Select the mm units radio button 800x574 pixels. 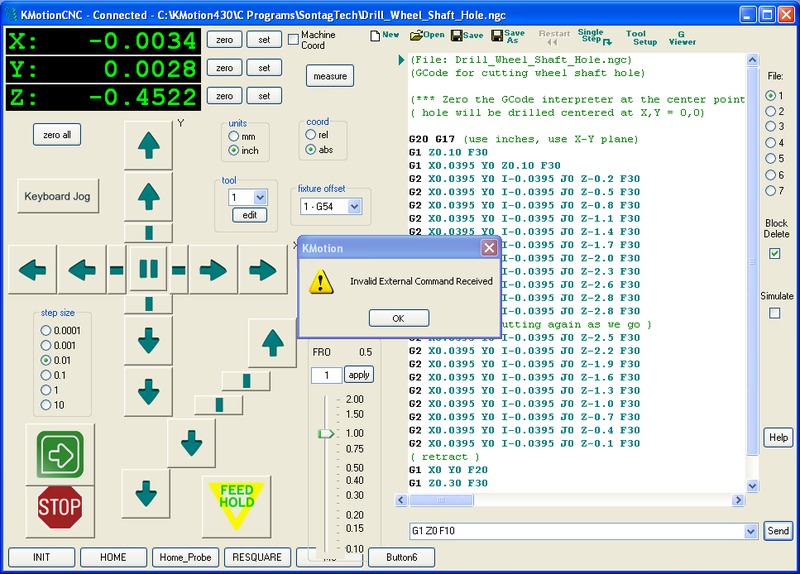[234, 135]
